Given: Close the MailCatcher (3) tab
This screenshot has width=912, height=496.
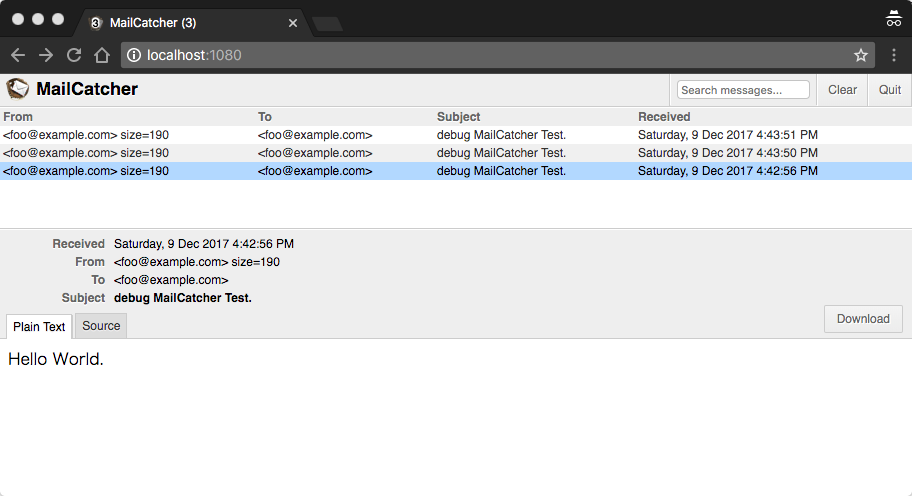Looking at the screenshot, I should pos(293,23).
